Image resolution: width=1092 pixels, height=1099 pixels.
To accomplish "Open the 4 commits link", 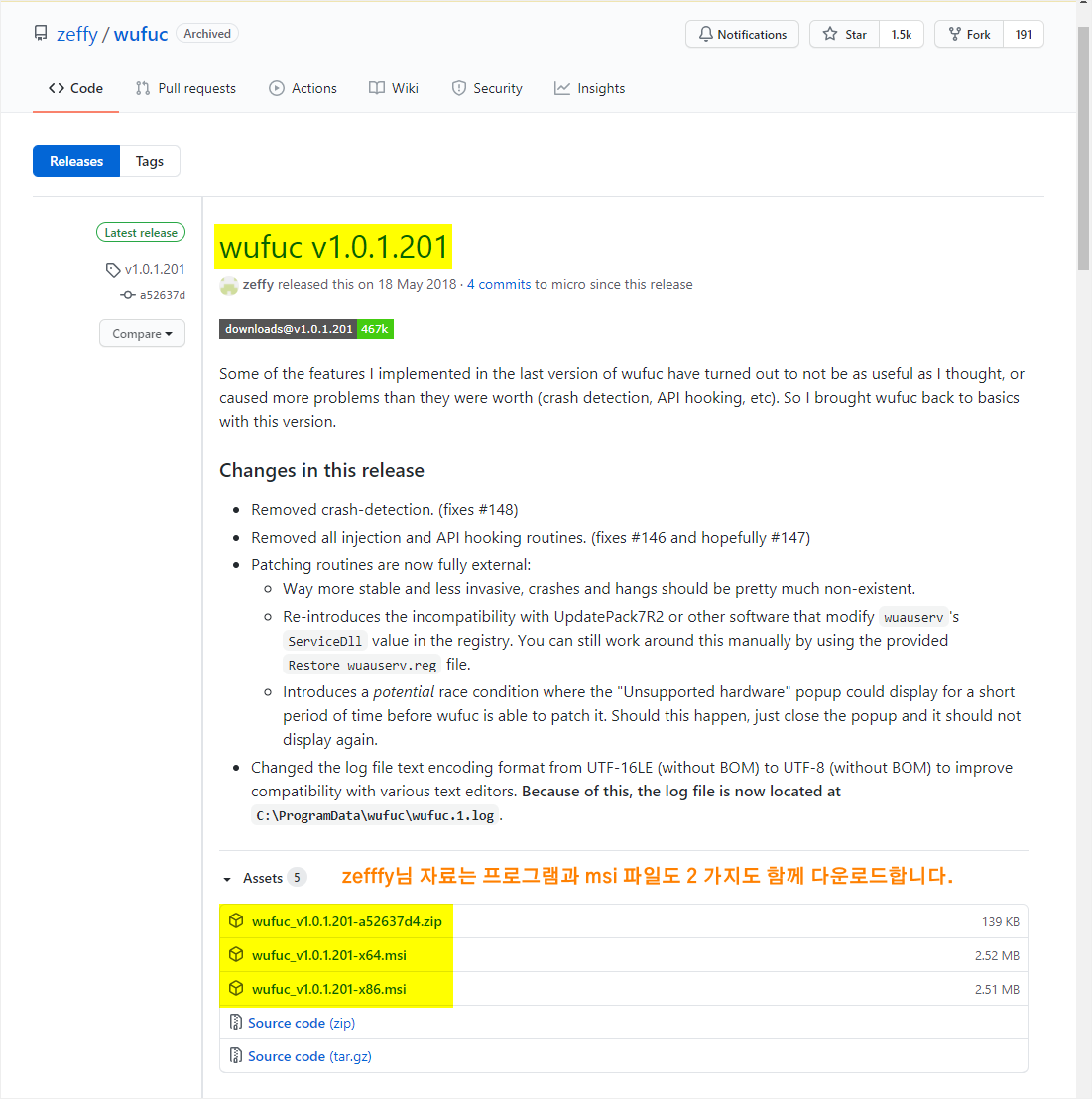I will click(x=499, y=284).
